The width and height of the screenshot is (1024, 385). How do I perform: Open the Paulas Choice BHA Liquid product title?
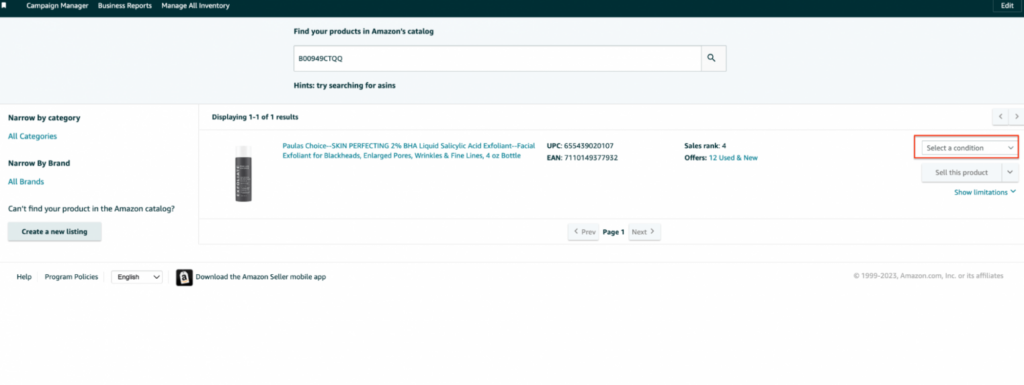point(409,151)
